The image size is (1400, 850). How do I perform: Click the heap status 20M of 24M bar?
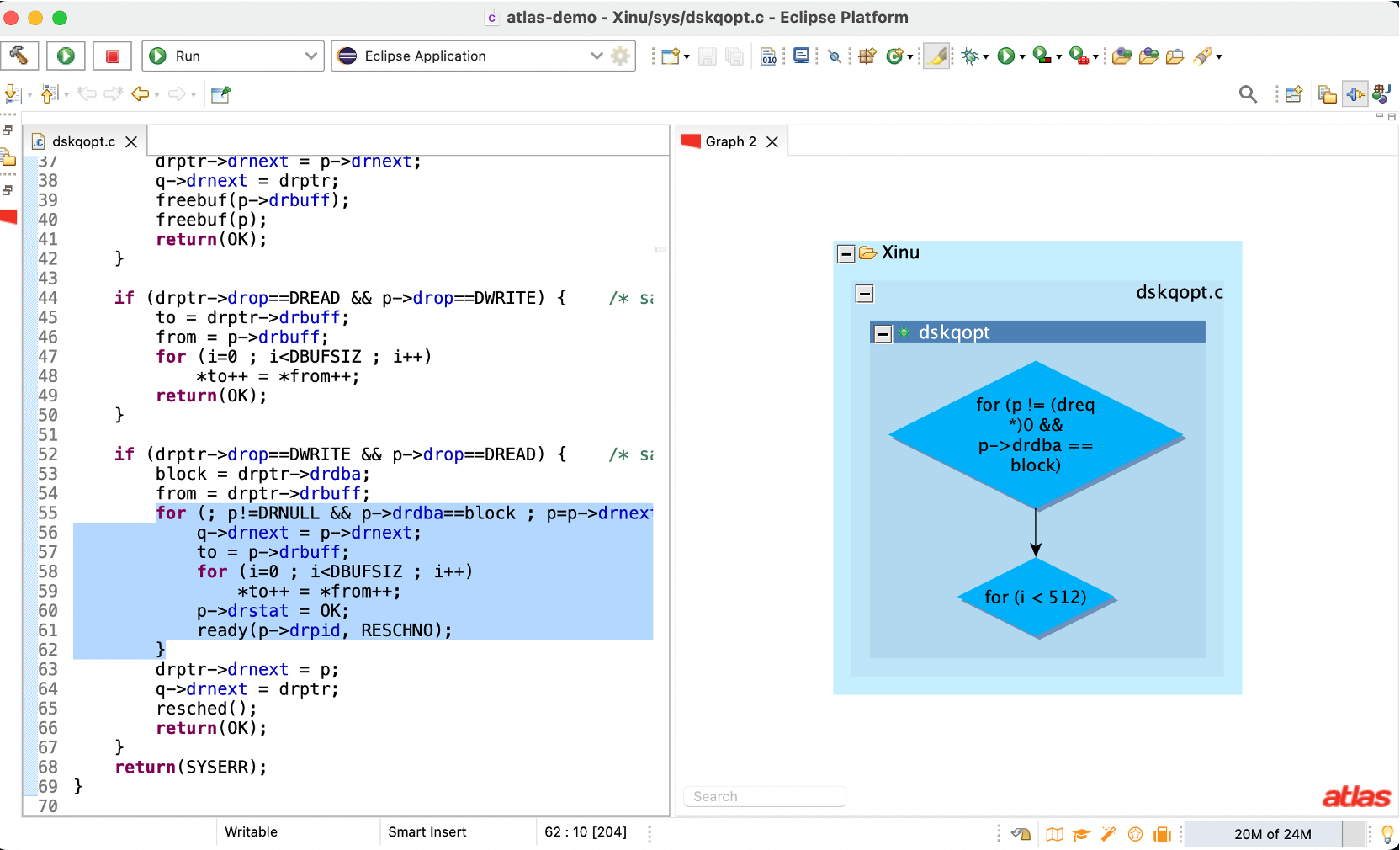pyautogui.click(x=1274, y=834)
